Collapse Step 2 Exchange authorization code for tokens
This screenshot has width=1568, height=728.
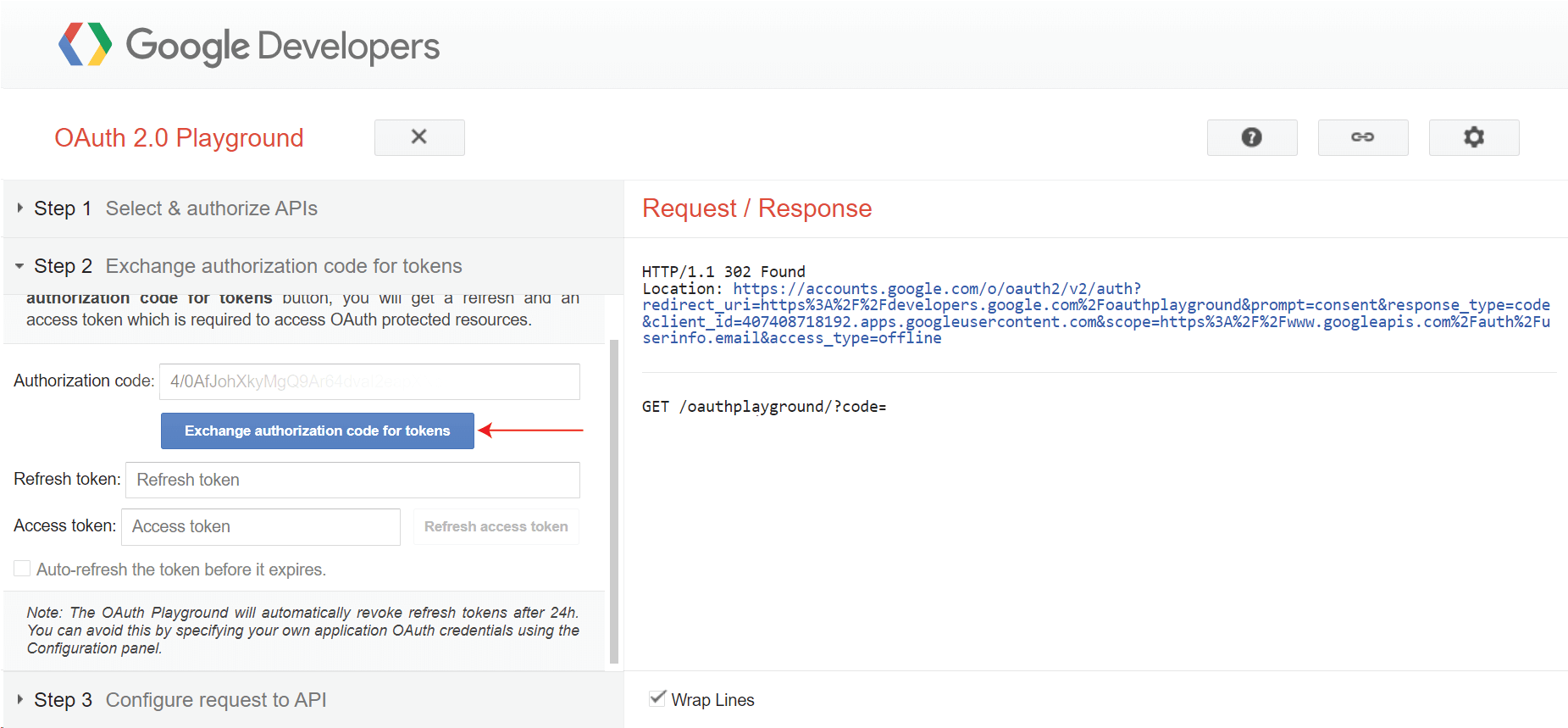point(313,266)
